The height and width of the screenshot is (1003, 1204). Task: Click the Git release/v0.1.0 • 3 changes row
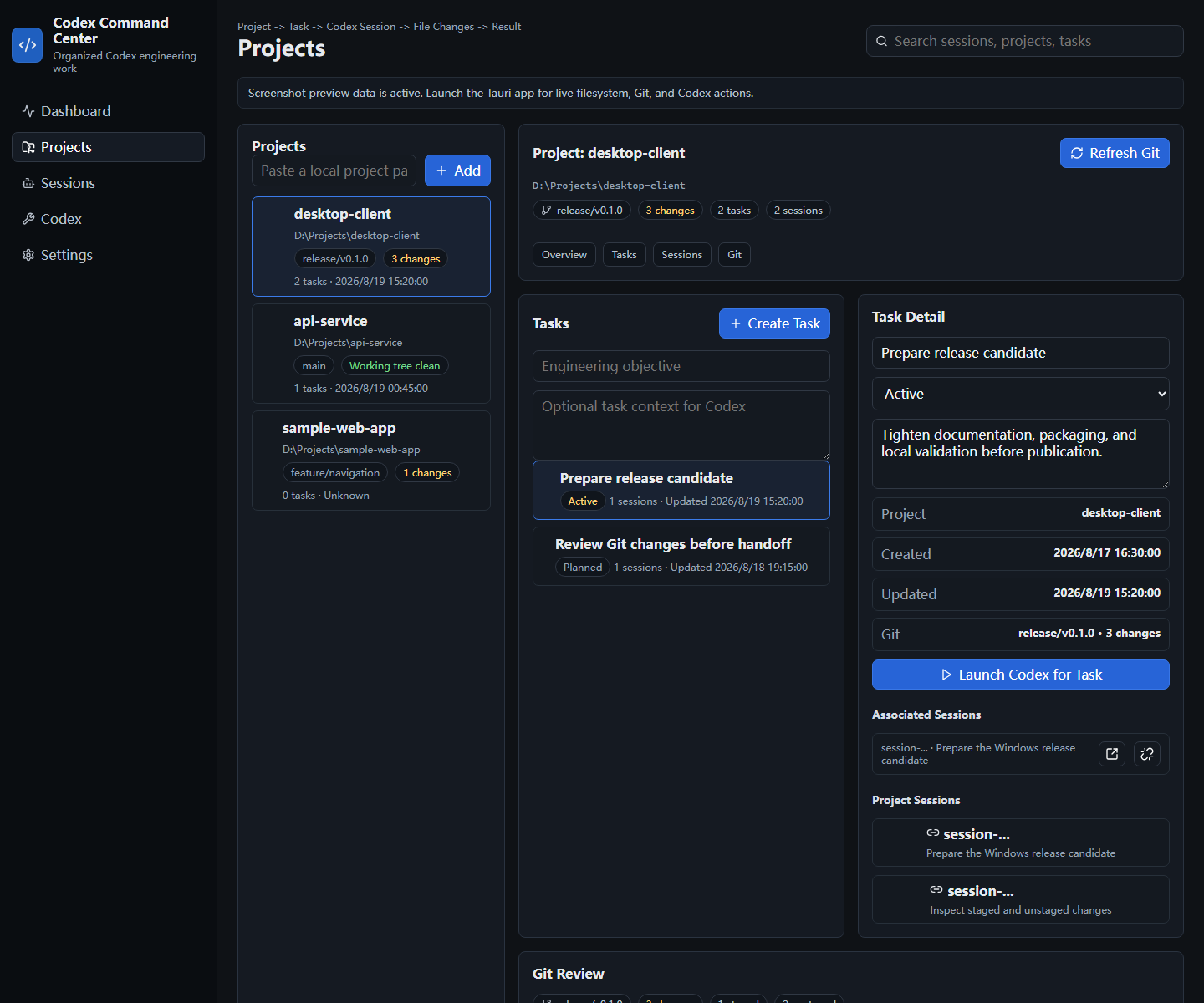1020,634
